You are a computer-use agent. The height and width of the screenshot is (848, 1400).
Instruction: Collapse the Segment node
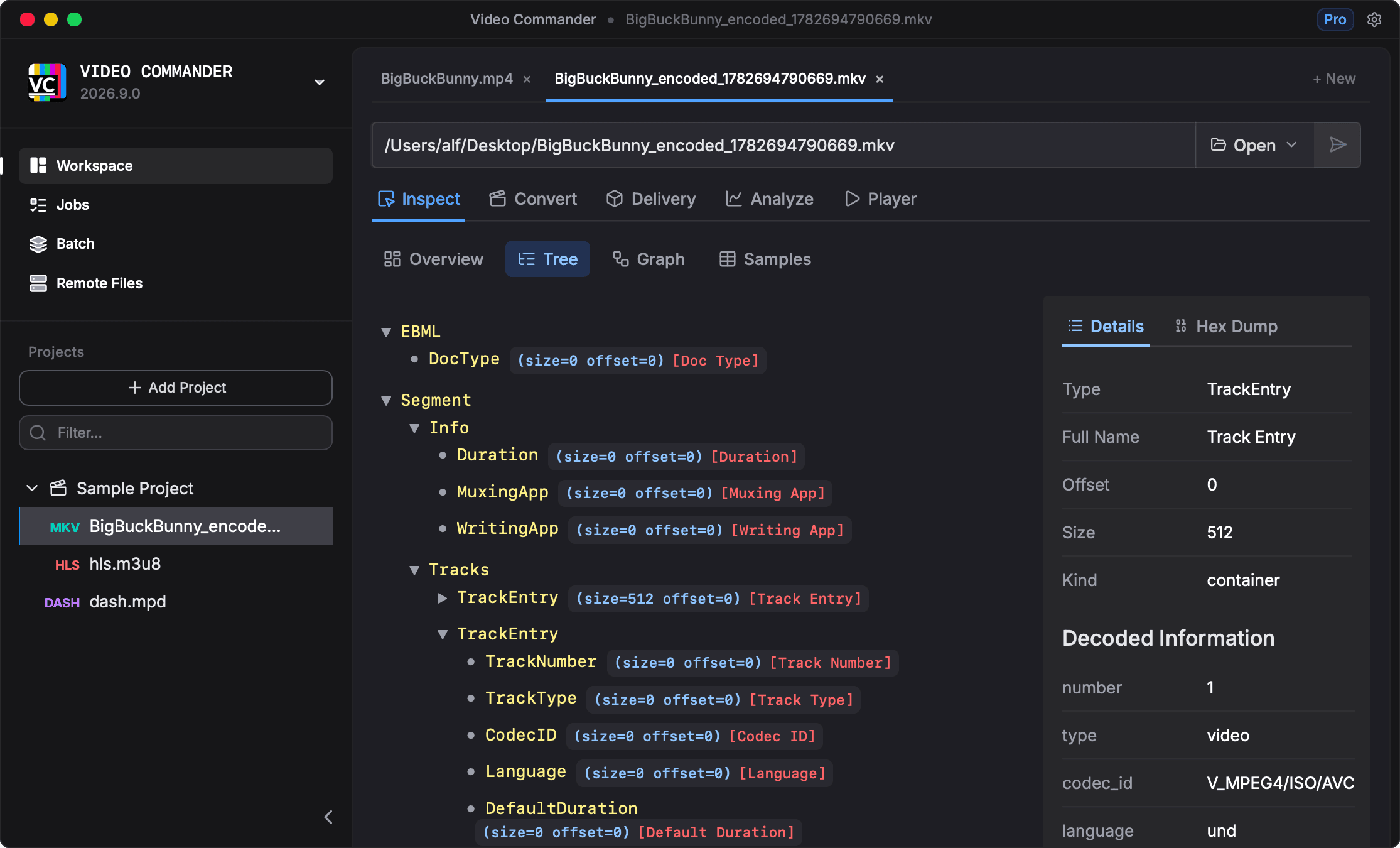386,401
